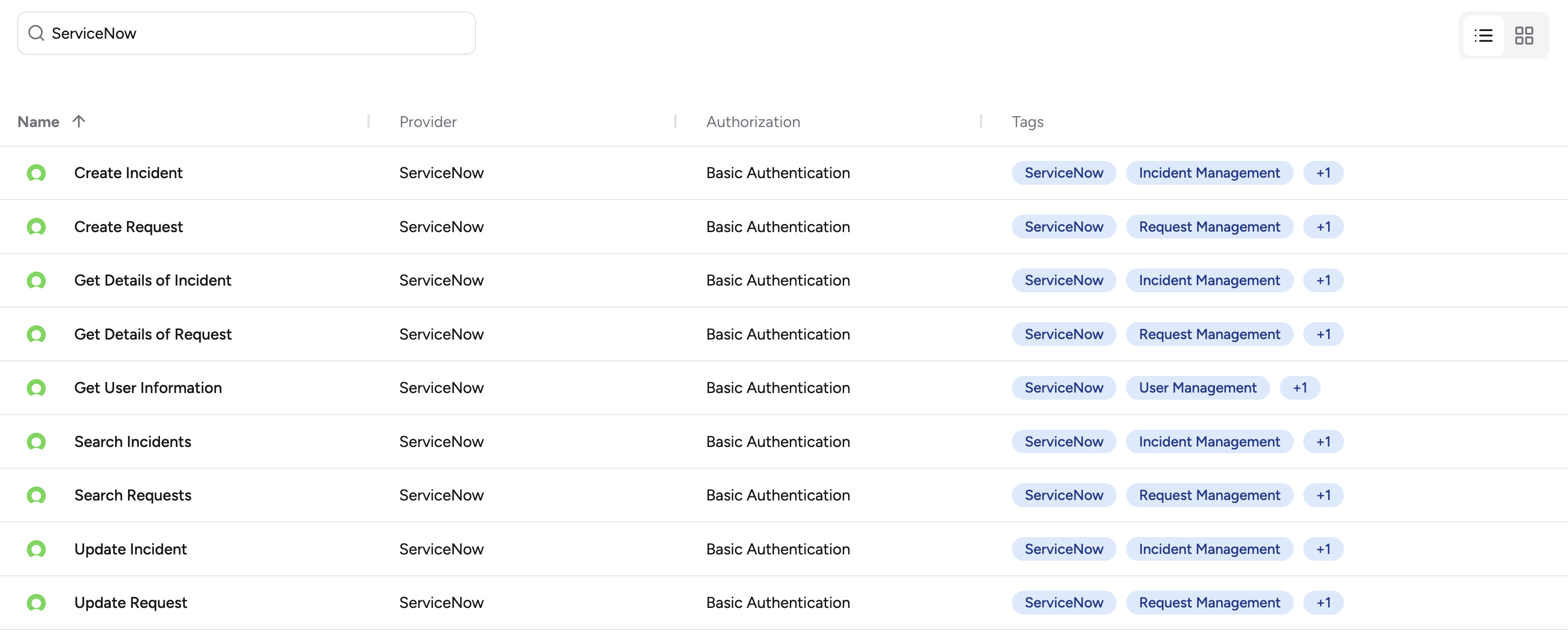The width and height of the screenshot is (1568, 638).
Task: Click Request Management tag on Create Request
Action: (1209, 227)
